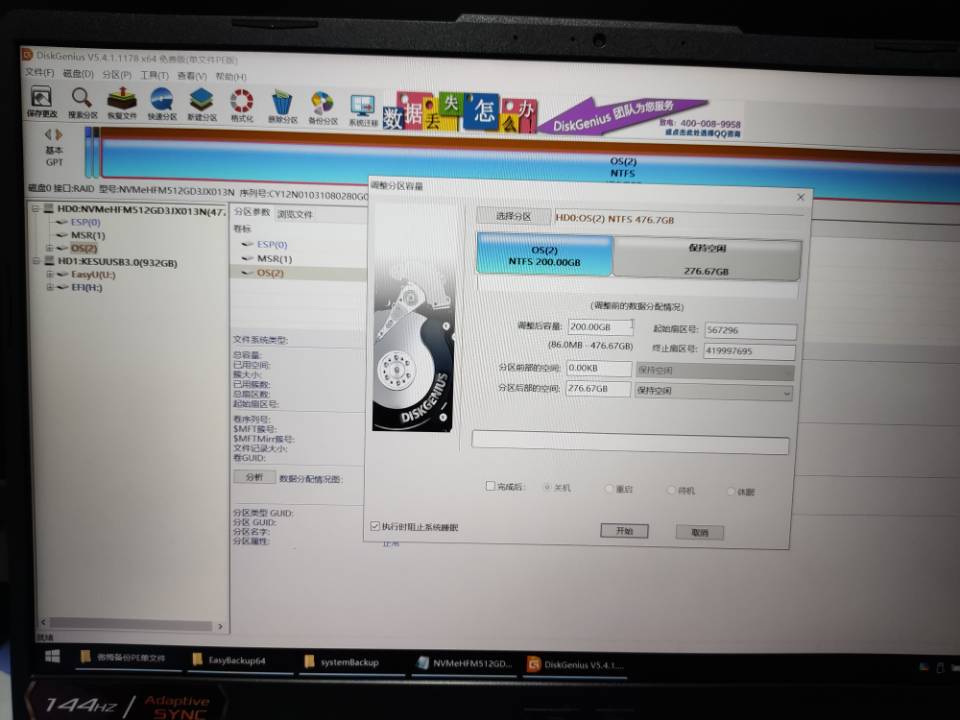Click the Quick Partition (快速分区) disc icon
The image size is (960, 720).
(x=162, y=103)
